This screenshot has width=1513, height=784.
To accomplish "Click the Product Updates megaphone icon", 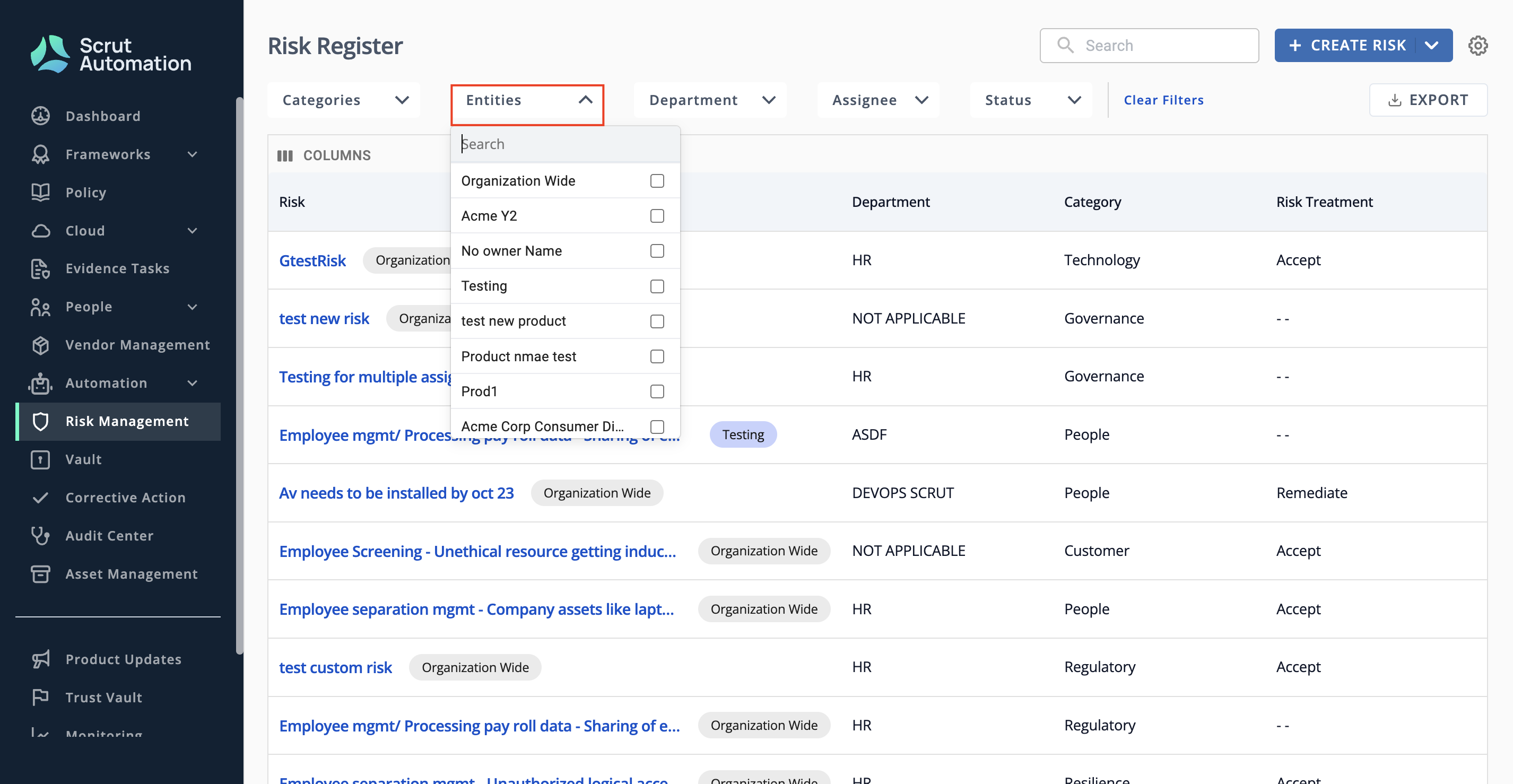I will point(40,659).
